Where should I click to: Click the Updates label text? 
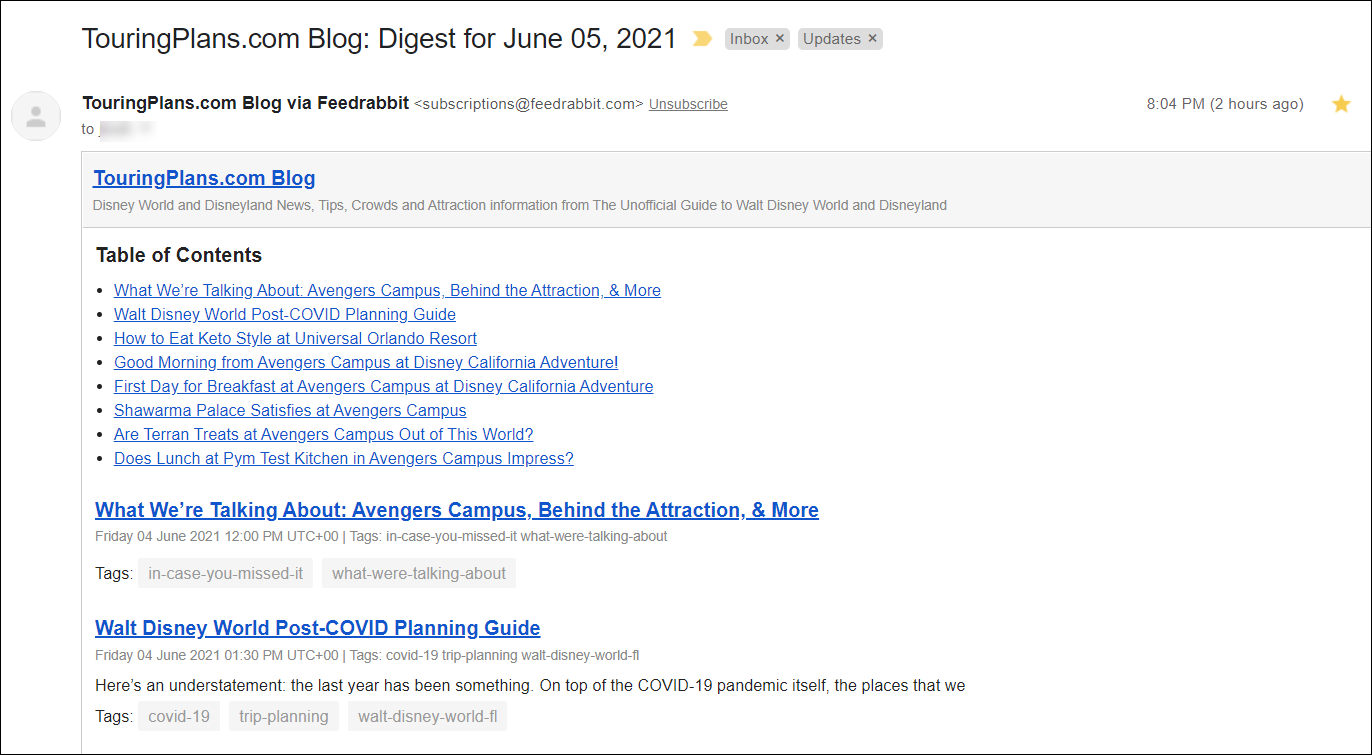click(x=832, y=39)
